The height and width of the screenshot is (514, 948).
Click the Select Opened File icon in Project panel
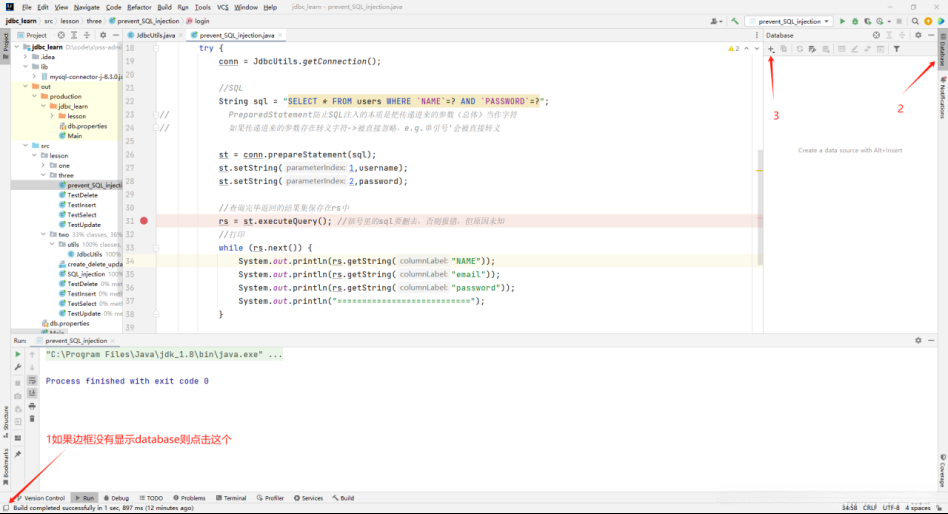(61, 35)
